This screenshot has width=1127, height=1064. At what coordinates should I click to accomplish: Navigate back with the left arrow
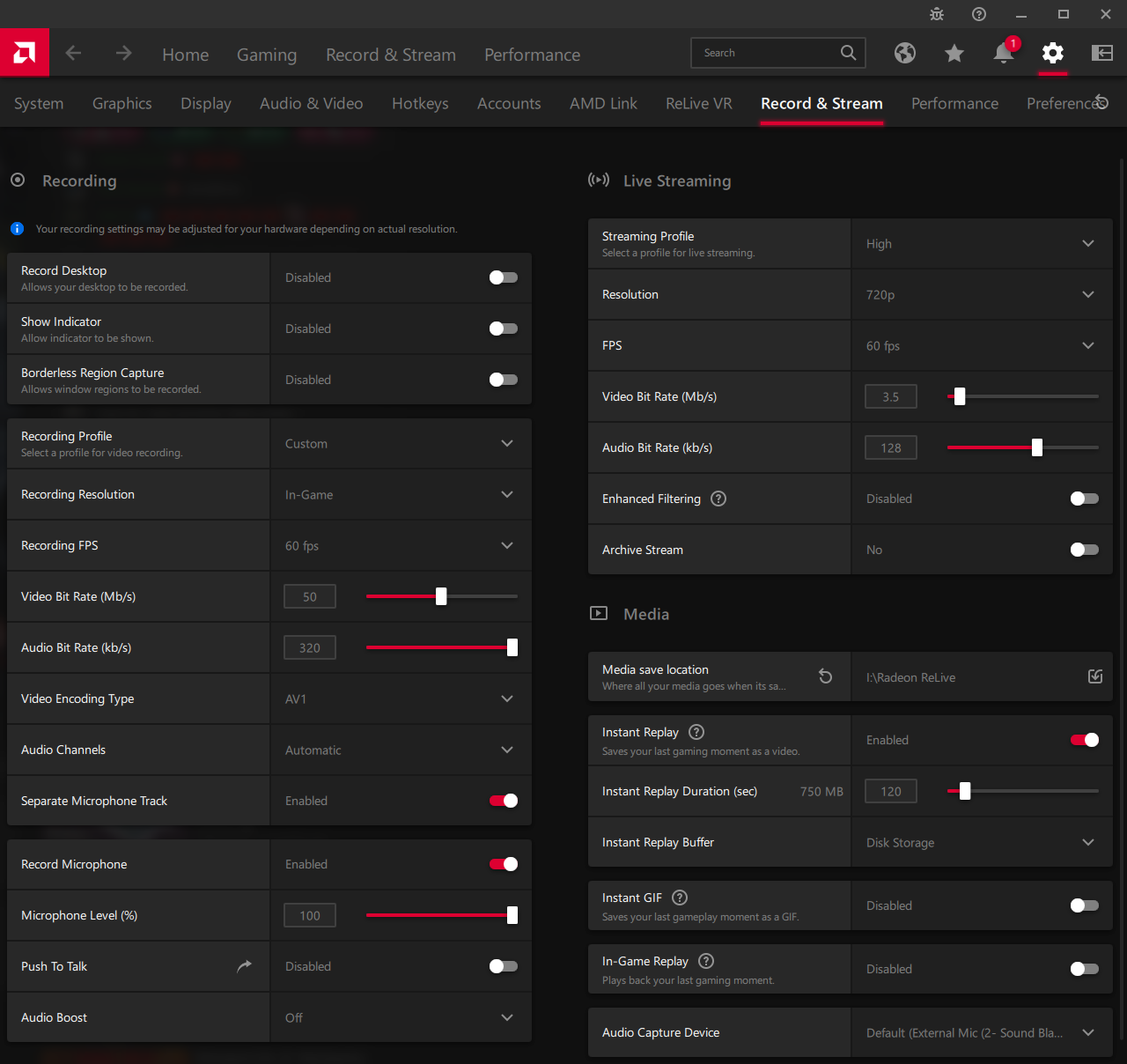(x=74, y=53)
